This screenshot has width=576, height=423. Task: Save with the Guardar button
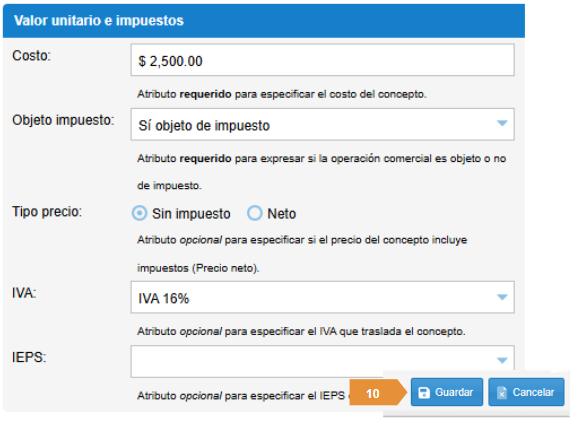(447, 392)
